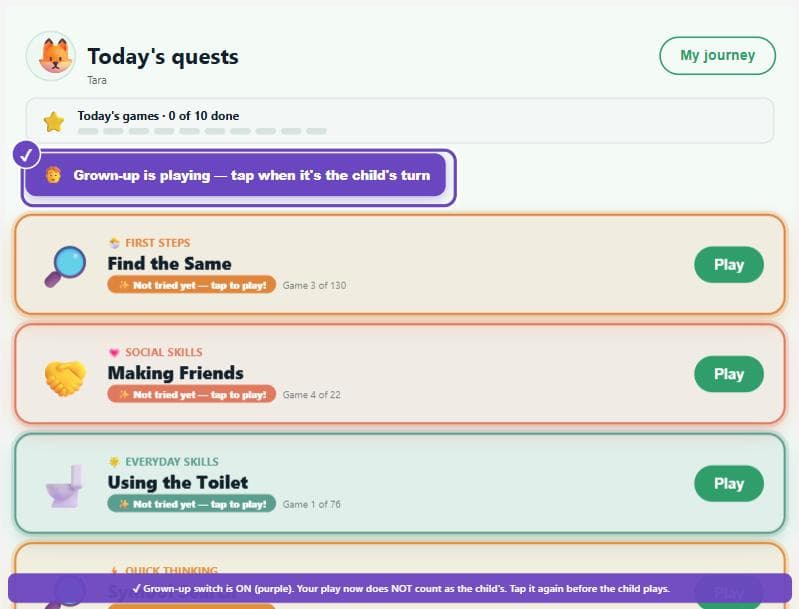Click Using the Toilet's Not tried yet badge
The width and height of the screenshot is (799, 609).
pyautogui.click(x=192, y=504)
